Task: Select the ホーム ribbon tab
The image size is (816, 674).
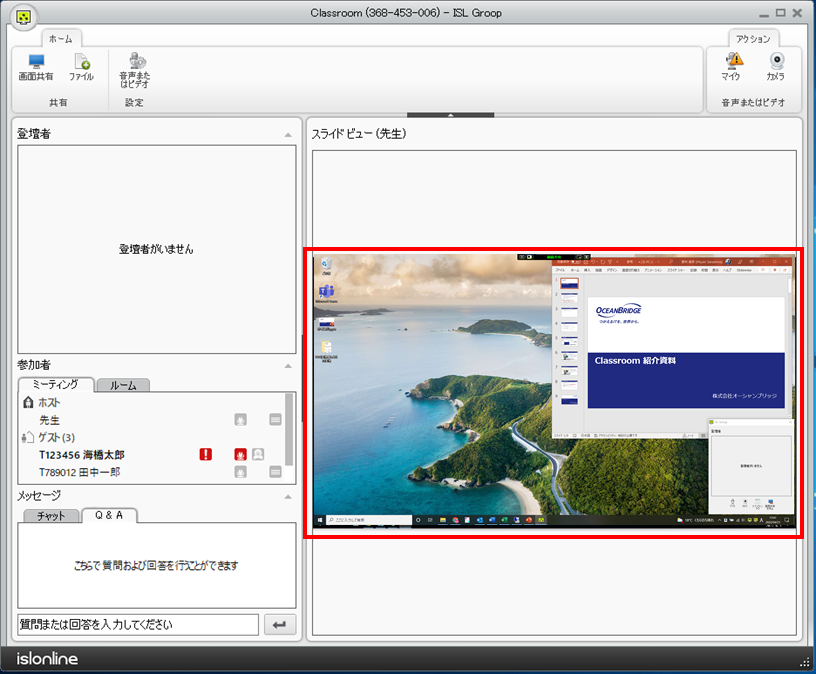Action: (61, 39)
